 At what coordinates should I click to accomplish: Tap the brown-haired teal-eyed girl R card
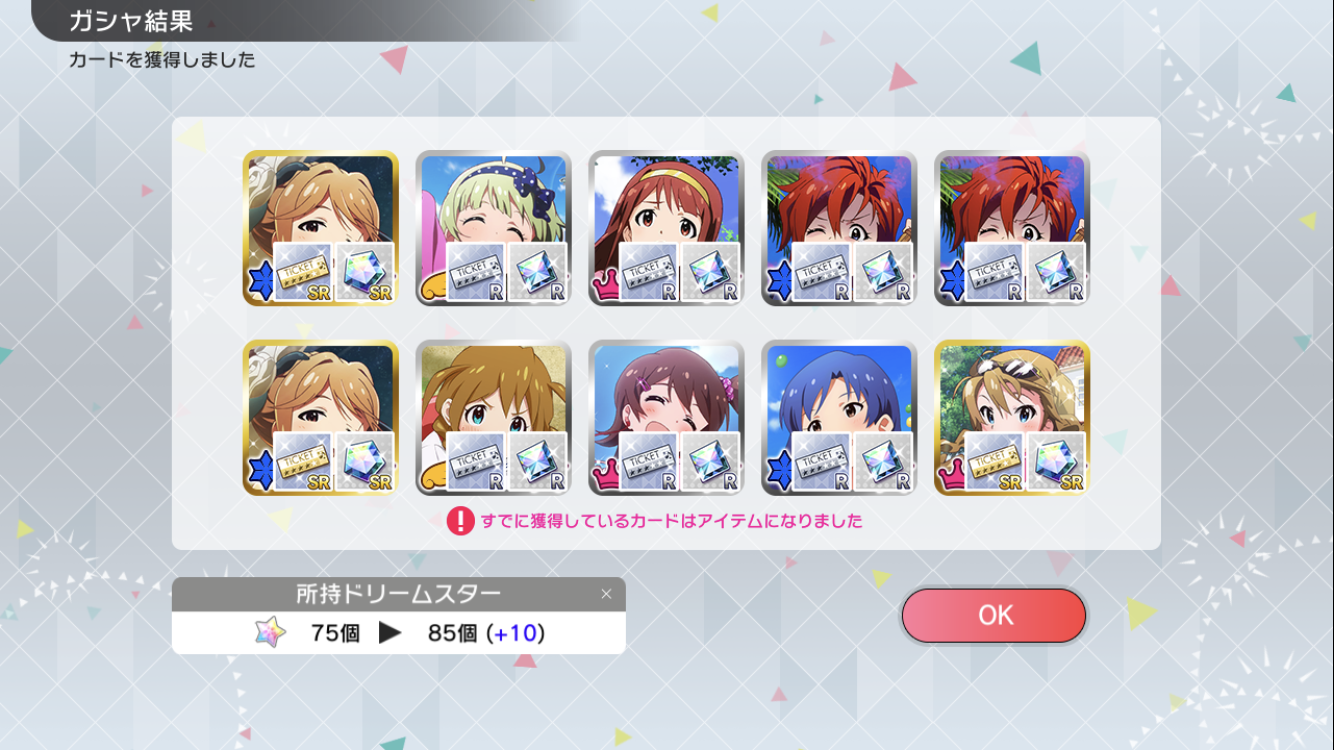(493, 417)
